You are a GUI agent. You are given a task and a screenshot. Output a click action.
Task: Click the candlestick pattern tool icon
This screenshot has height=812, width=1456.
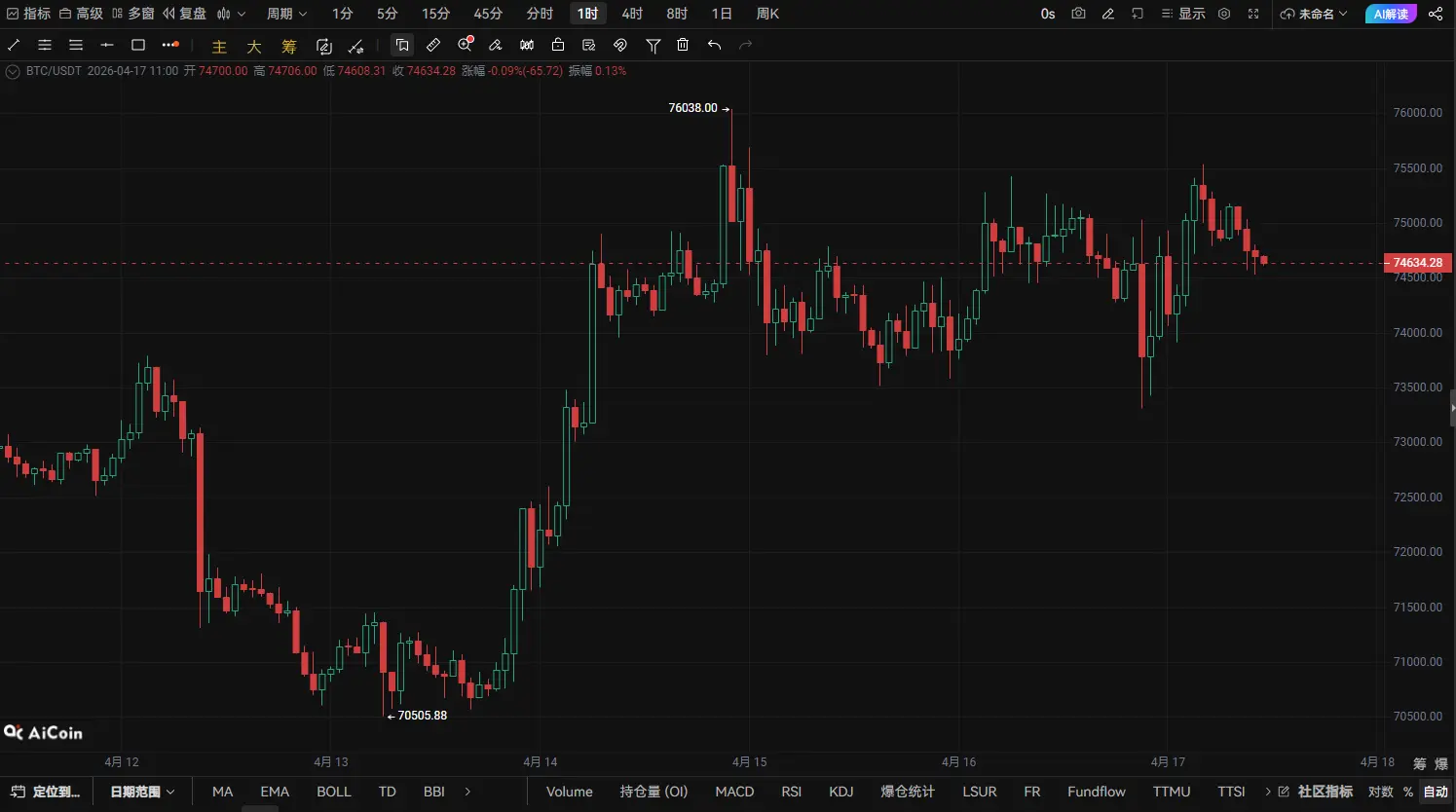pos(527,45)
